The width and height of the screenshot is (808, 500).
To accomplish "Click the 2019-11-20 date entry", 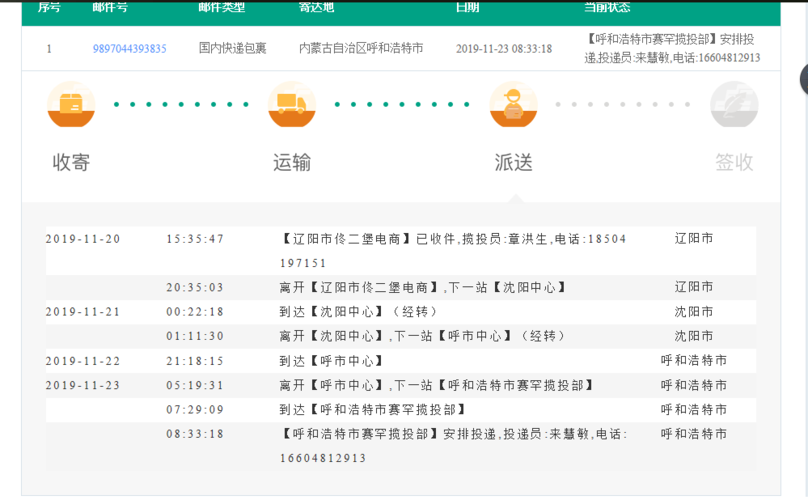I will (x=83, y=239).
